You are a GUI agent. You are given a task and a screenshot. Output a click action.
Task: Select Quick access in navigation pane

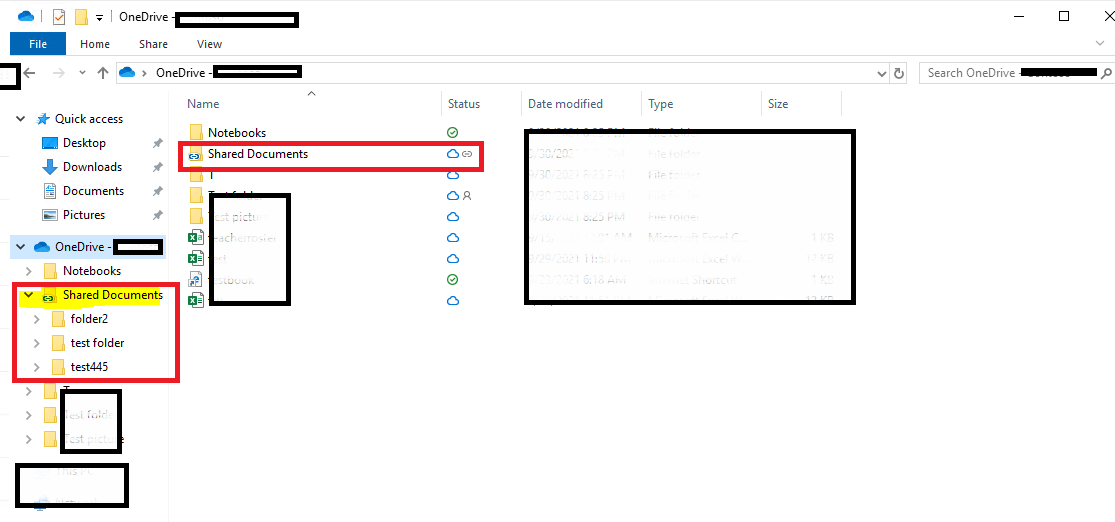(x=89, y=119)
